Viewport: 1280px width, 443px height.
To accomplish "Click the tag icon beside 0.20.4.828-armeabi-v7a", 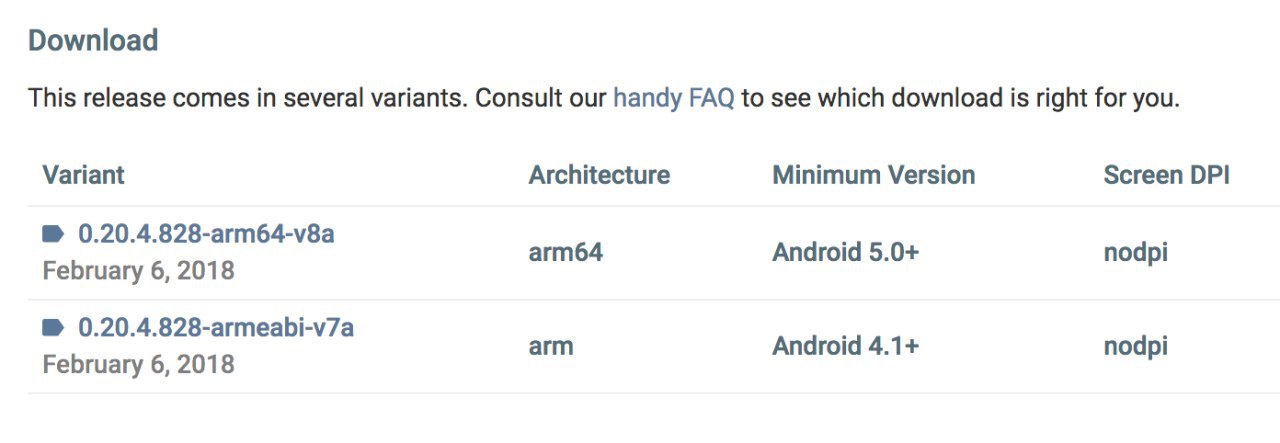I will 53,327.
